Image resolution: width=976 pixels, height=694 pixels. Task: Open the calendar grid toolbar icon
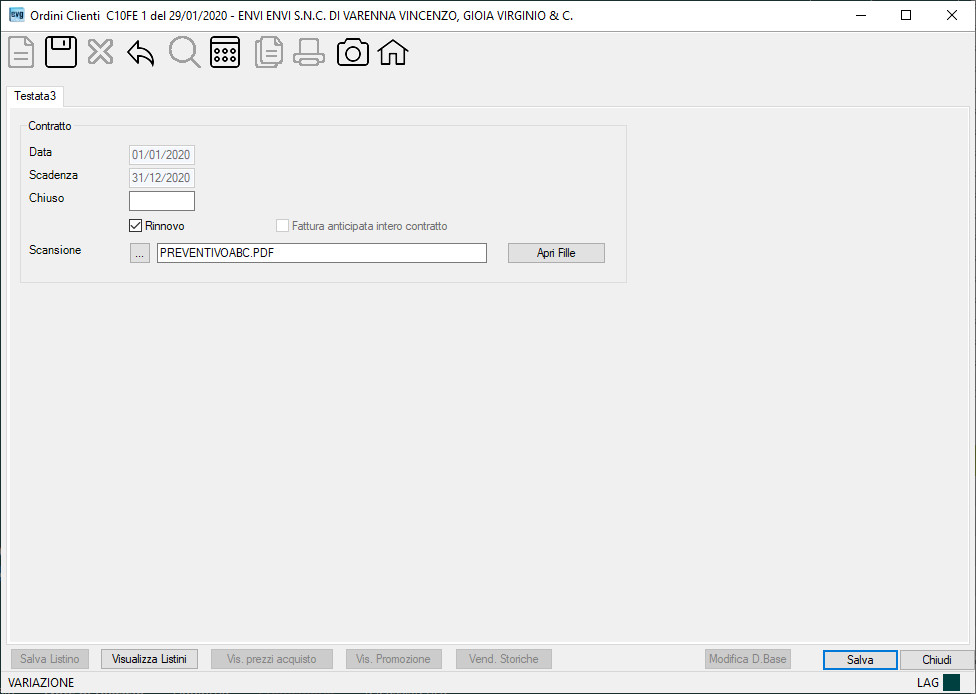click(x=225, y=52)
